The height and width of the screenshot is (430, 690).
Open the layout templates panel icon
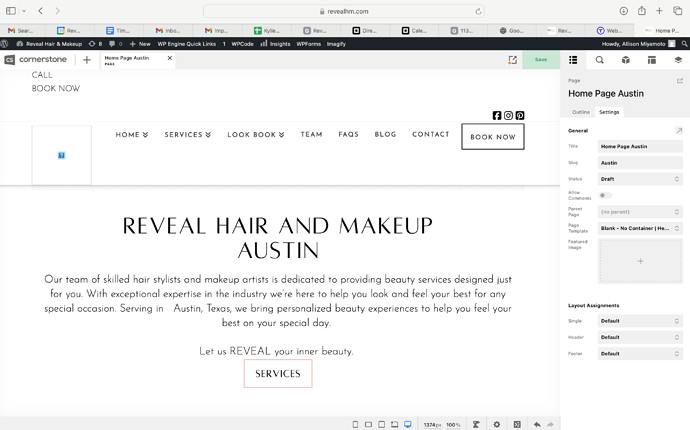[652, 60]
